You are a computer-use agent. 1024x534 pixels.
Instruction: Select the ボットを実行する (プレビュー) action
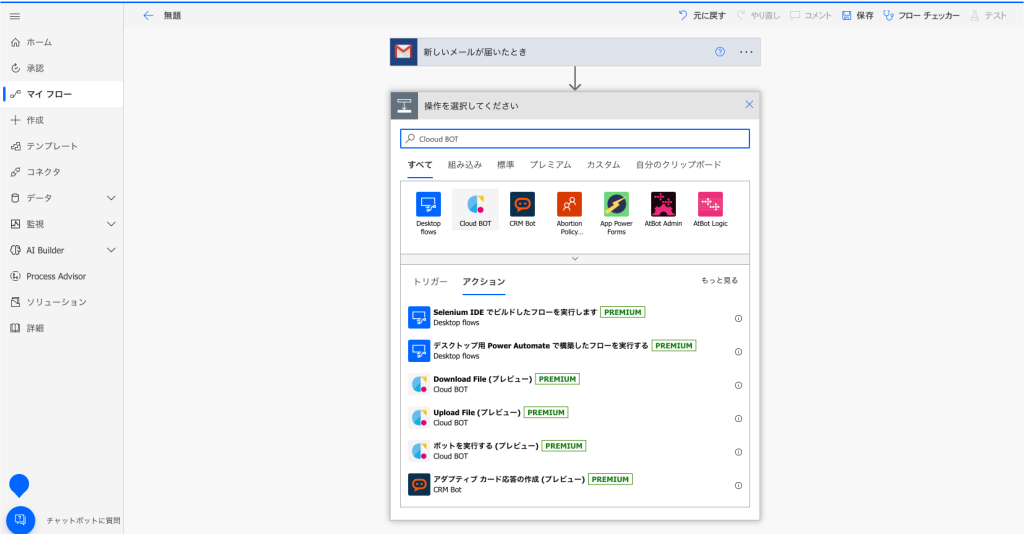575,451
